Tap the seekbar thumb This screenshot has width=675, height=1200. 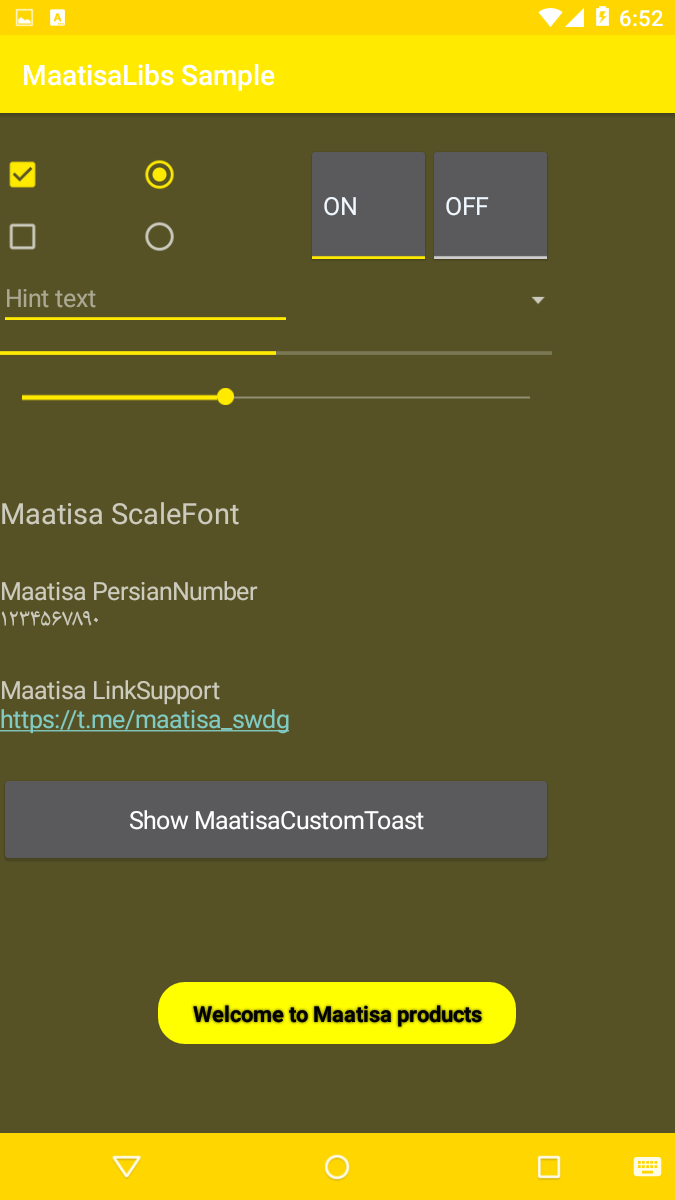pyautogui.click(x=225, y=396)
